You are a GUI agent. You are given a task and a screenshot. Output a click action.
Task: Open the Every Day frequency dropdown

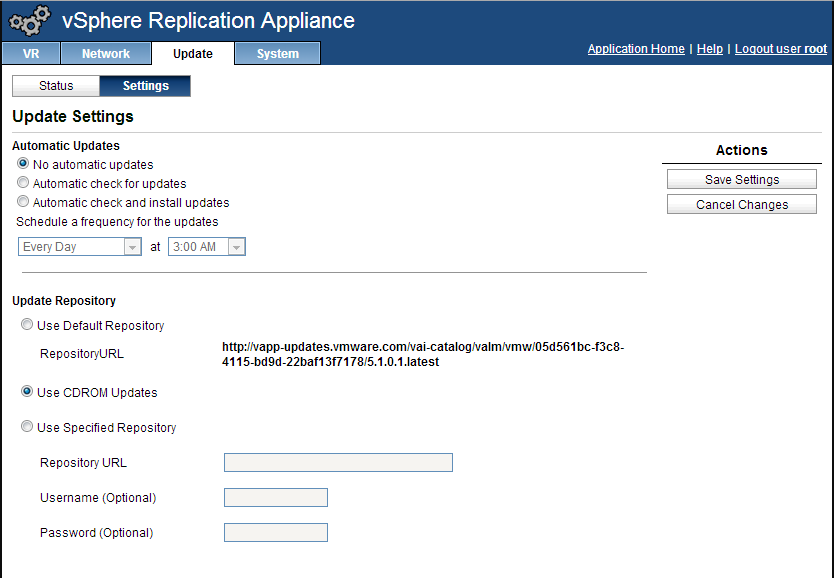pos(80,247)
